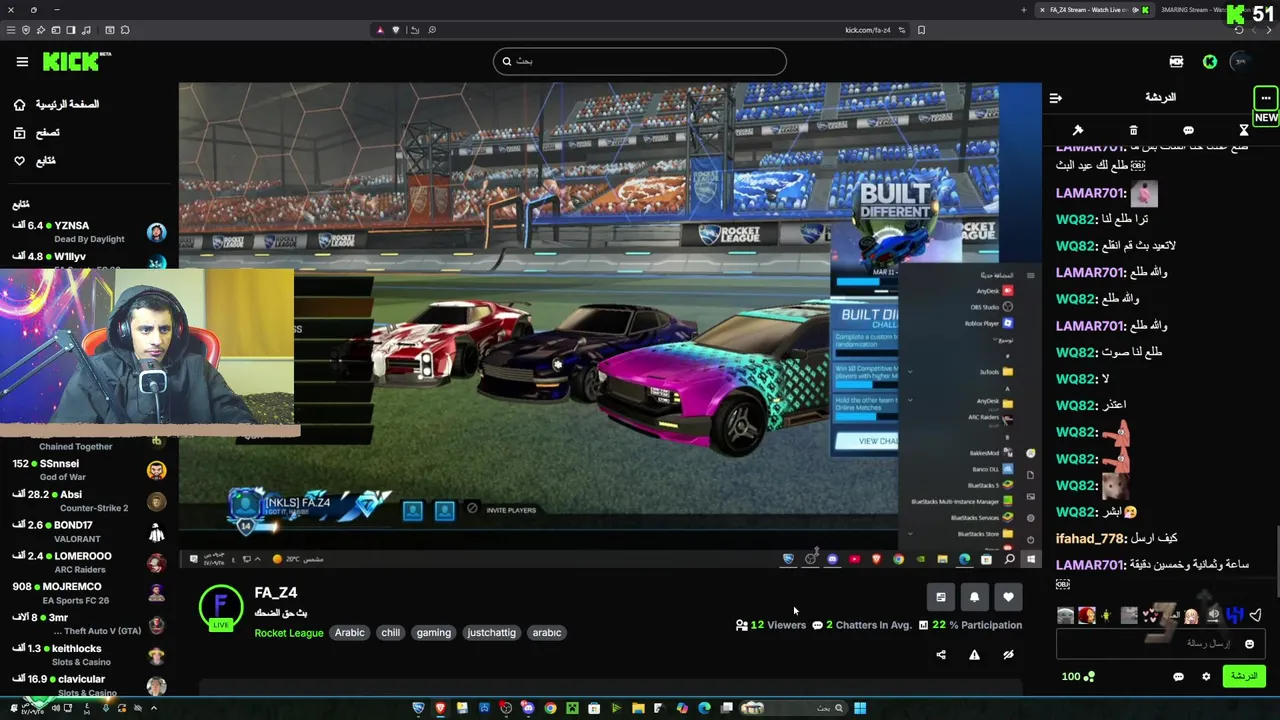The height and width of the screenshot is (720, 1280).
Task: Open MOJREMCO EA Sports FC 26 channel
Action: coord(89,594)
